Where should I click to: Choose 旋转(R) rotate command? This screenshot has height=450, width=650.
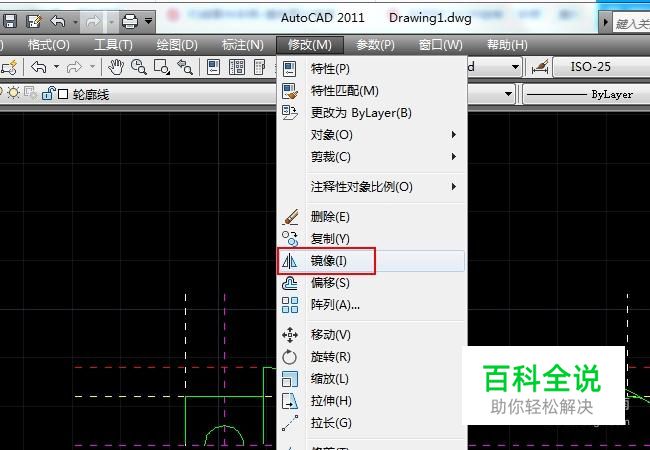(x=372, y=357)
